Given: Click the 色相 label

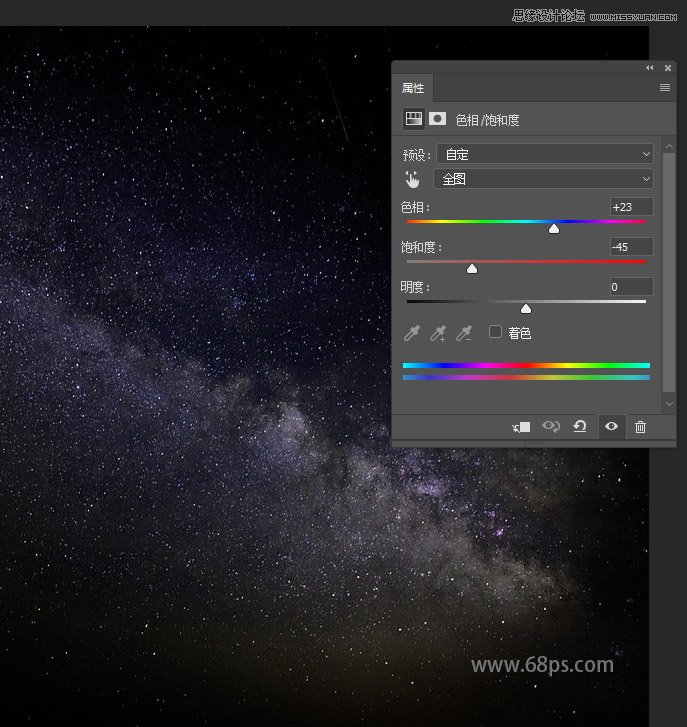Looking at the screenshot, I should [x=415, y=207].
